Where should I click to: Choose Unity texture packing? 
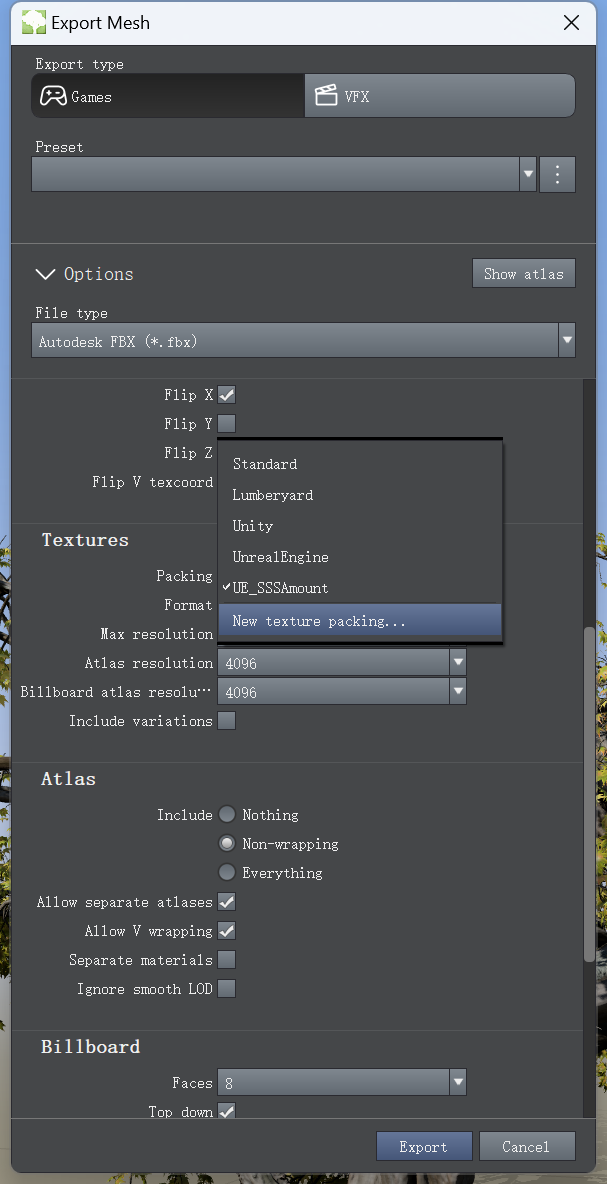253,526
